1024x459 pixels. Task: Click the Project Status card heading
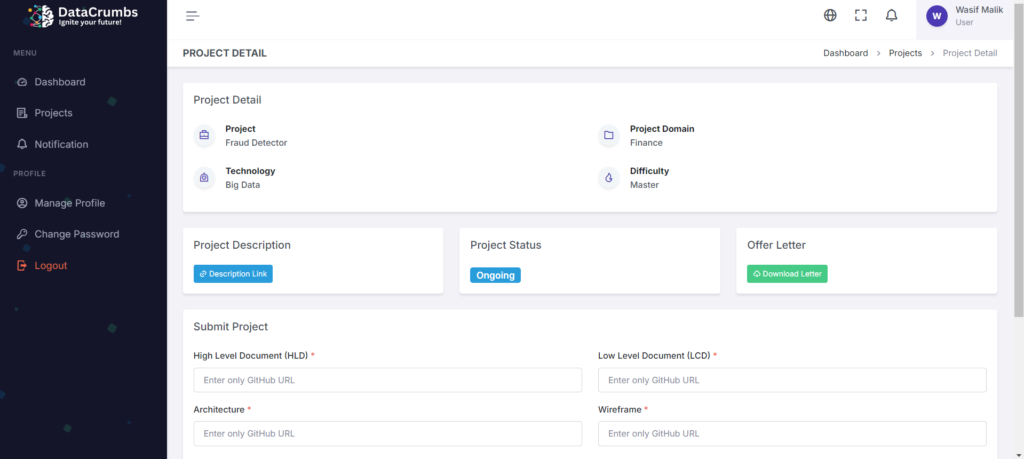505,245
